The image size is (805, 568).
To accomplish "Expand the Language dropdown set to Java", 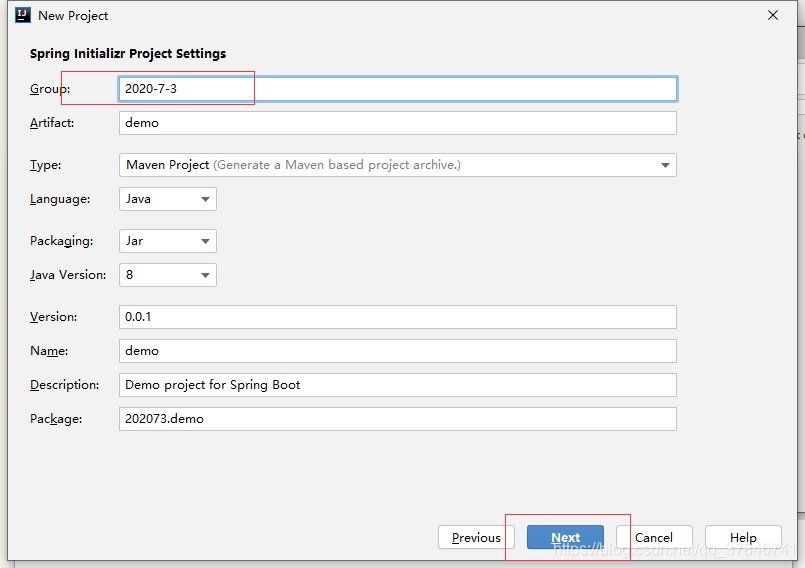I will pyautogui.click(x=168, y=199).
